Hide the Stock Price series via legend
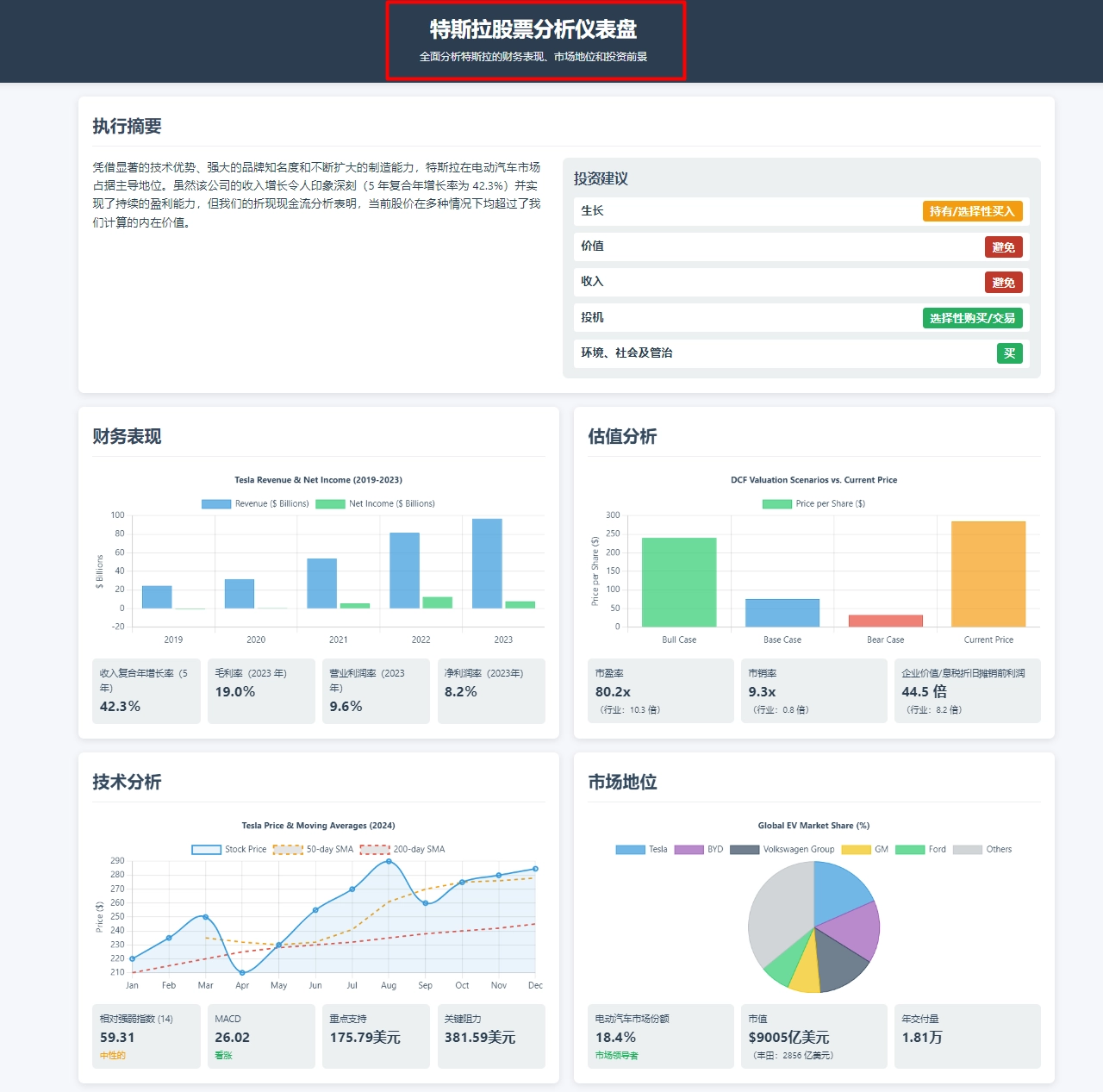This screenshot has height=1092, width=1103. coord(229,850)
